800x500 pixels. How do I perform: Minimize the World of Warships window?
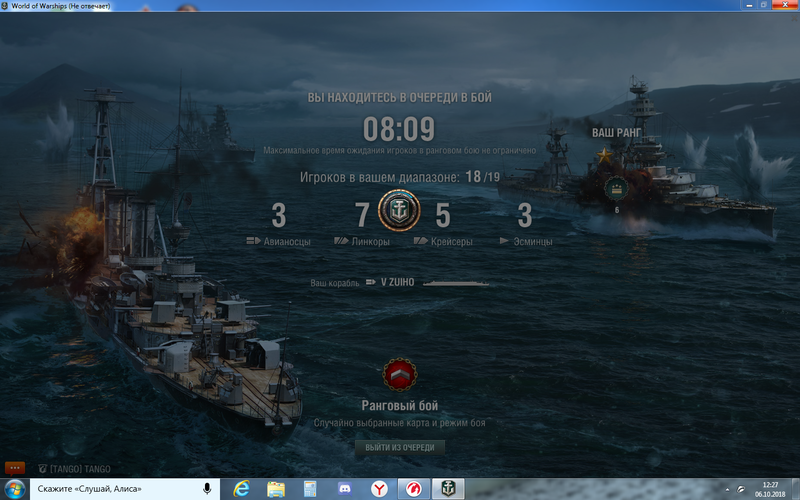pyautogui.click(x=749, y=5)
